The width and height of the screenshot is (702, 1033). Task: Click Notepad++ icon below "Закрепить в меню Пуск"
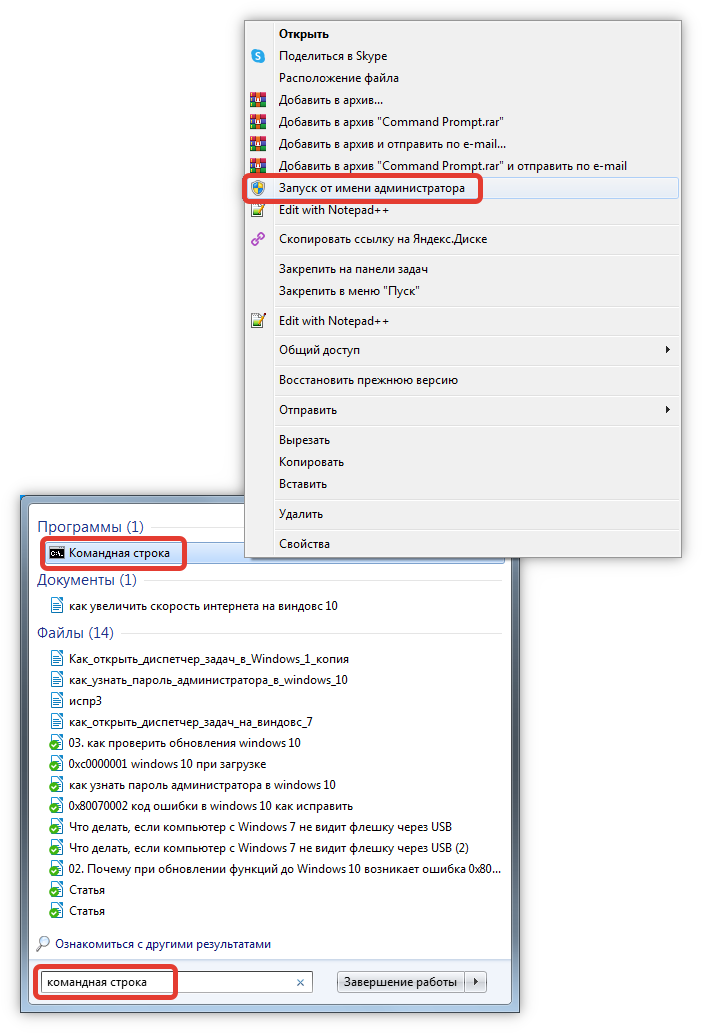tap(258, 321)
